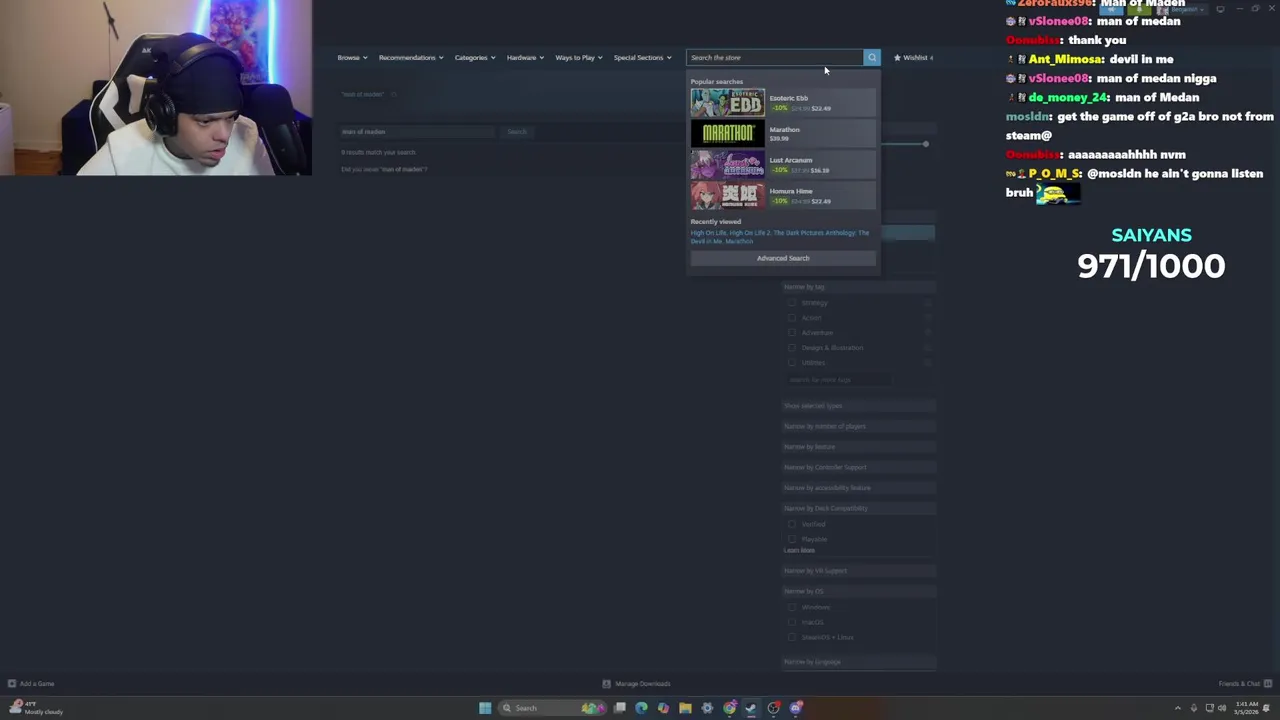Open the Marathon game thumbnail
Viewport: 1280px width, 720px height.
728,134
